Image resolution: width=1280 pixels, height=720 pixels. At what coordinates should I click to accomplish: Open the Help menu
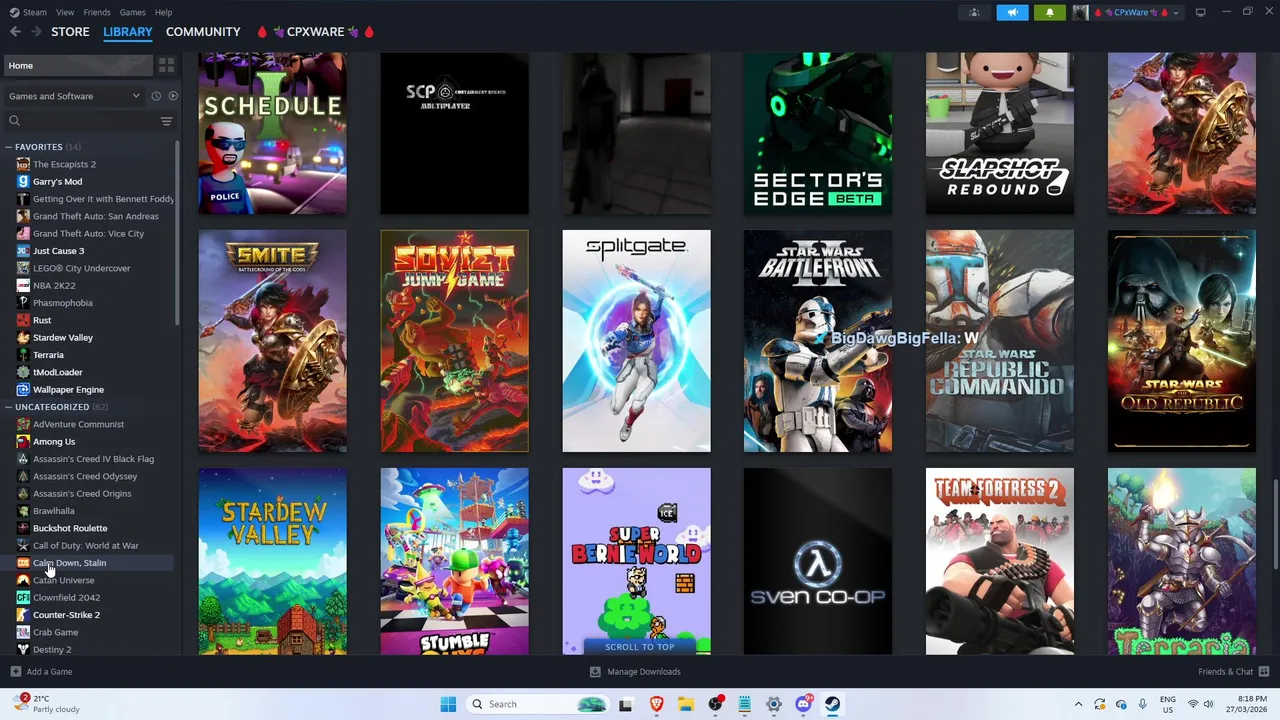click(x=163, y=12)
